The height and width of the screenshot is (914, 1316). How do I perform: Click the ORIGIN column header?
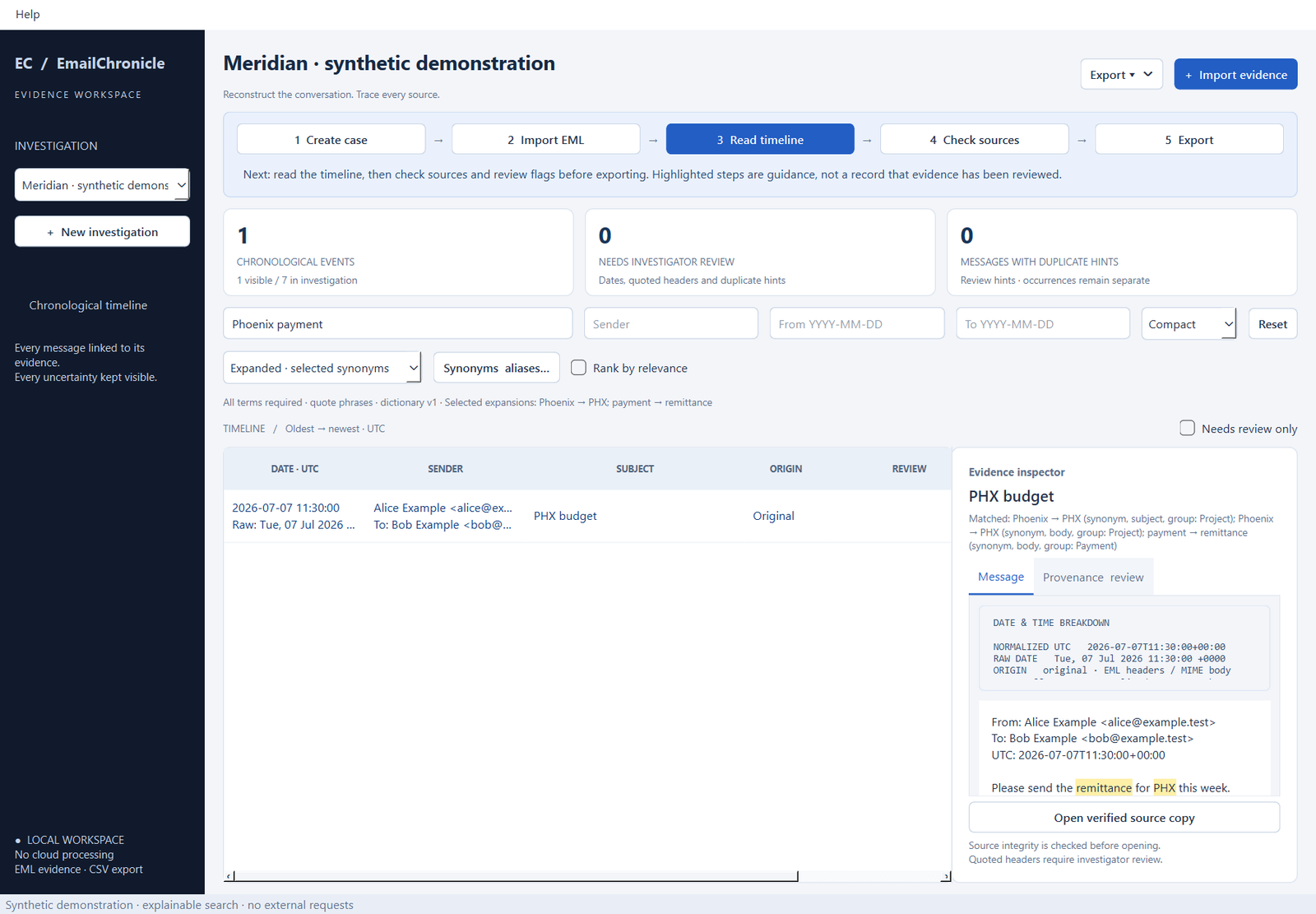pyautogui.click(x=785, y=469)
